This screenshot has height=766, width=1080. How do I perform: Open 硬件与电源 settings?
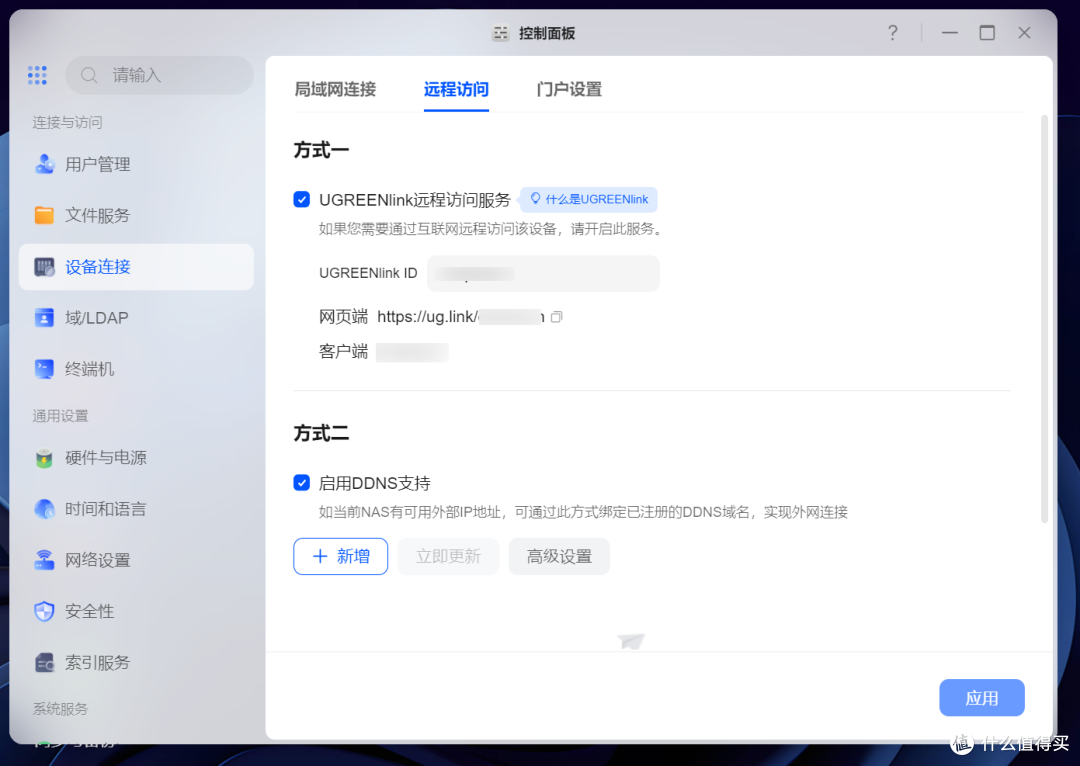click(x=136, y=458)
